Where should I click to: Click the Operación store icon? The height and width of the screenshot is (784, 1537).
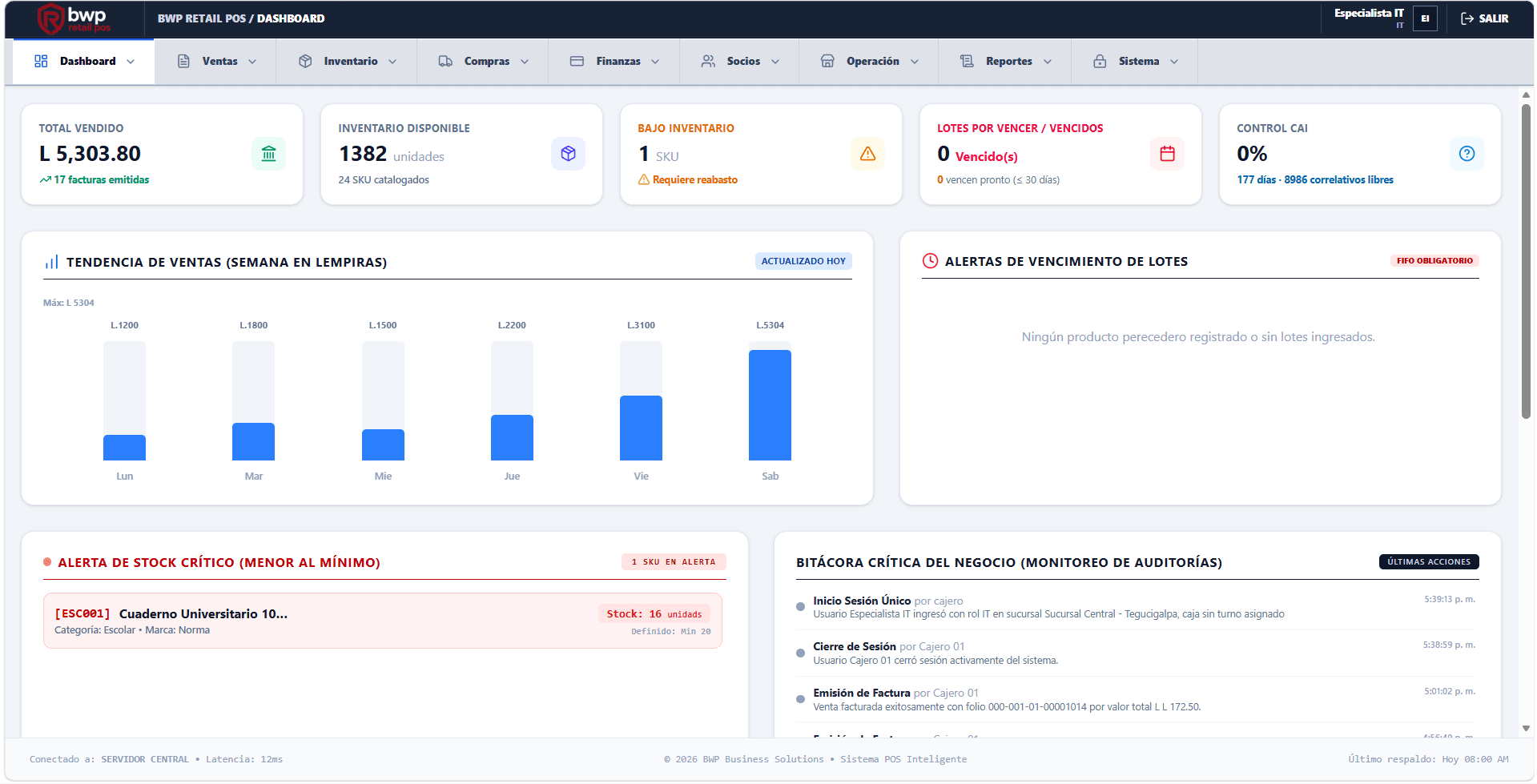827,61
